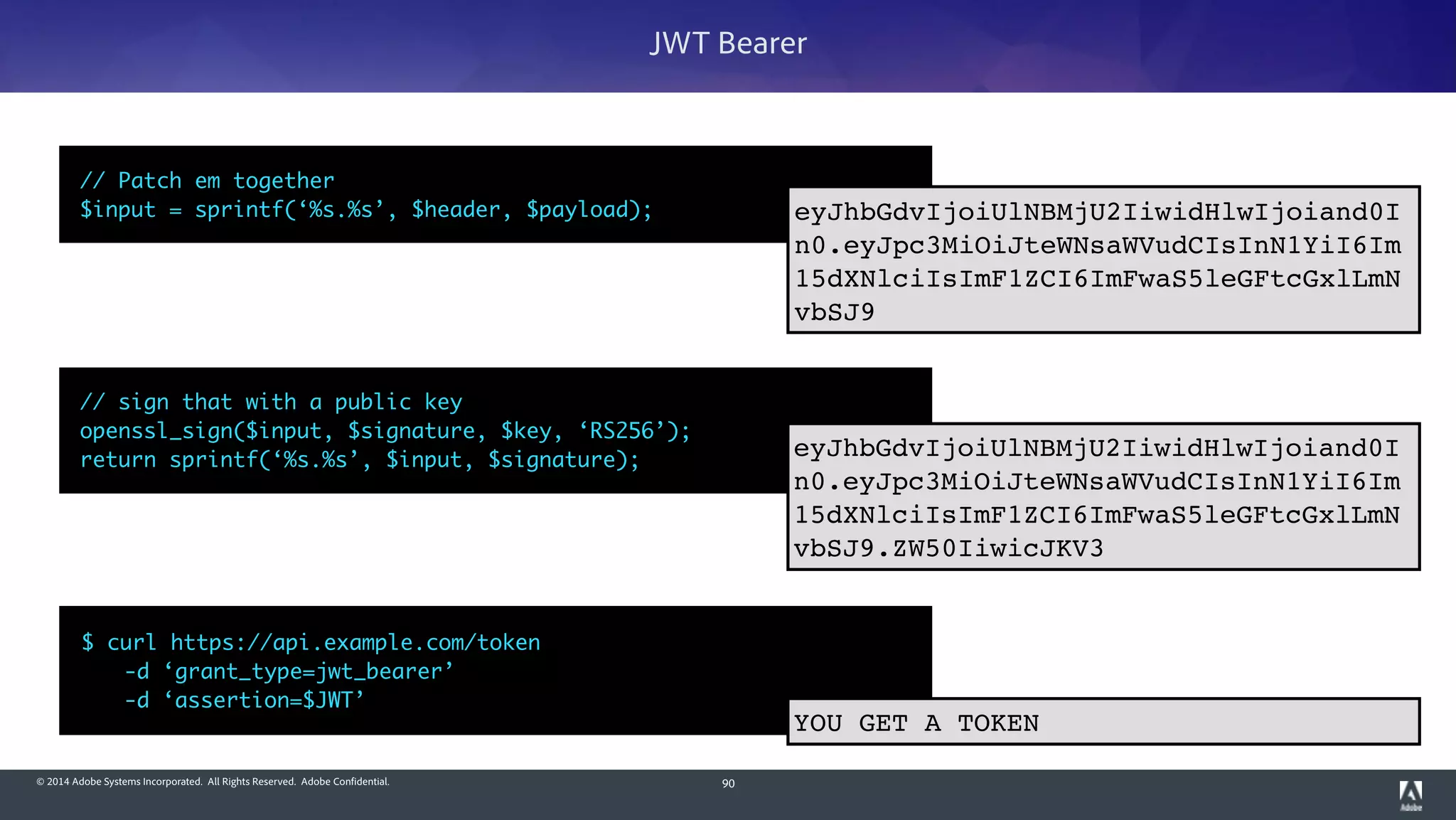Image resolution: width=1456 pixels, height=820 pixels.
Task: Click the comment '// Patch em together'
Action: [207, 181]
